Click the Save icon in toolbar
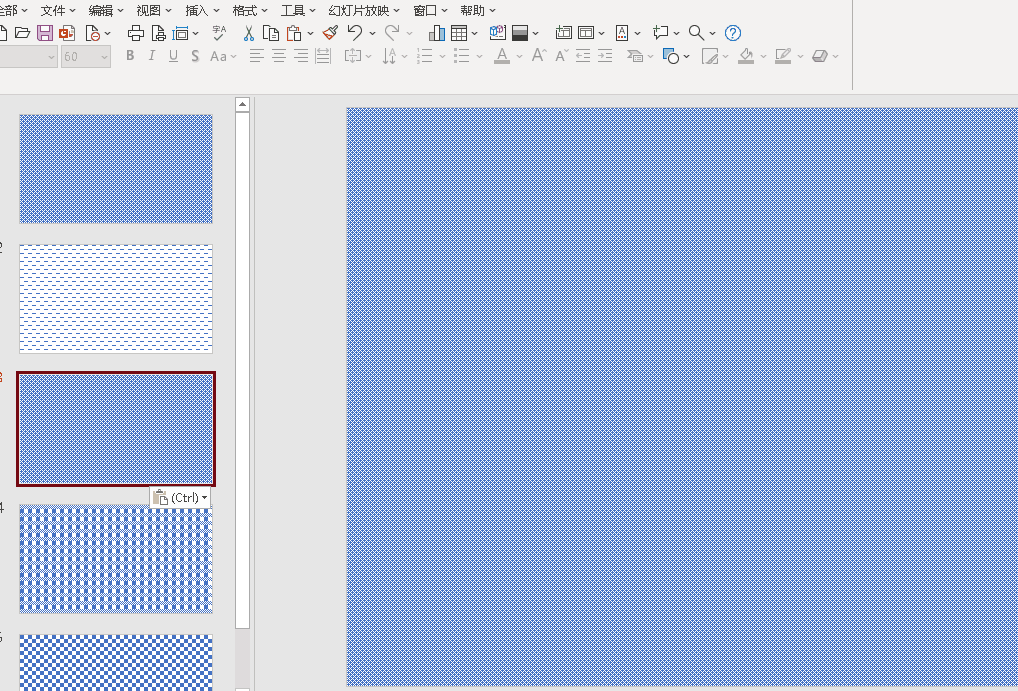This screenshot has width=1018, height=691. coord(45,33)
